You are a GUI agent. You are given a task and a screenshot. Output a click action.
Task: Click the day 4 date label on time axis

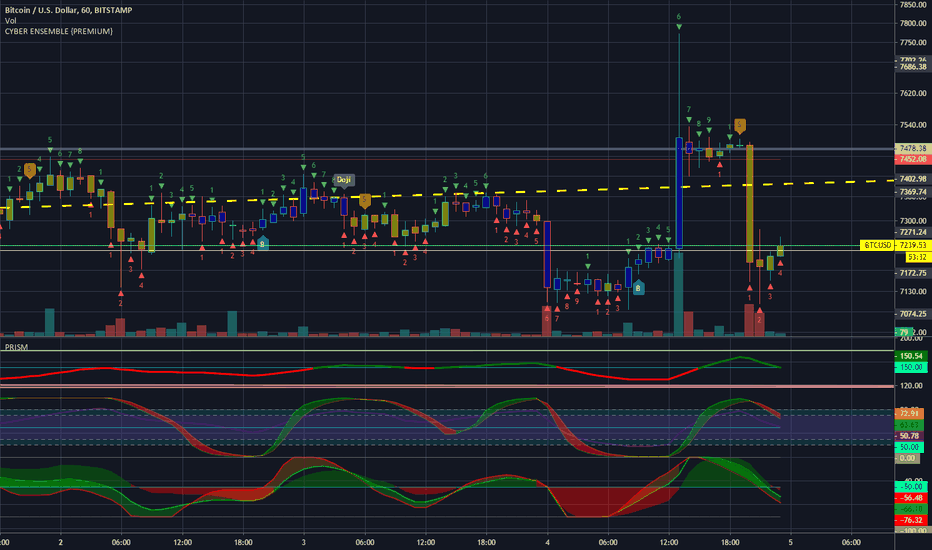point(547,542)
